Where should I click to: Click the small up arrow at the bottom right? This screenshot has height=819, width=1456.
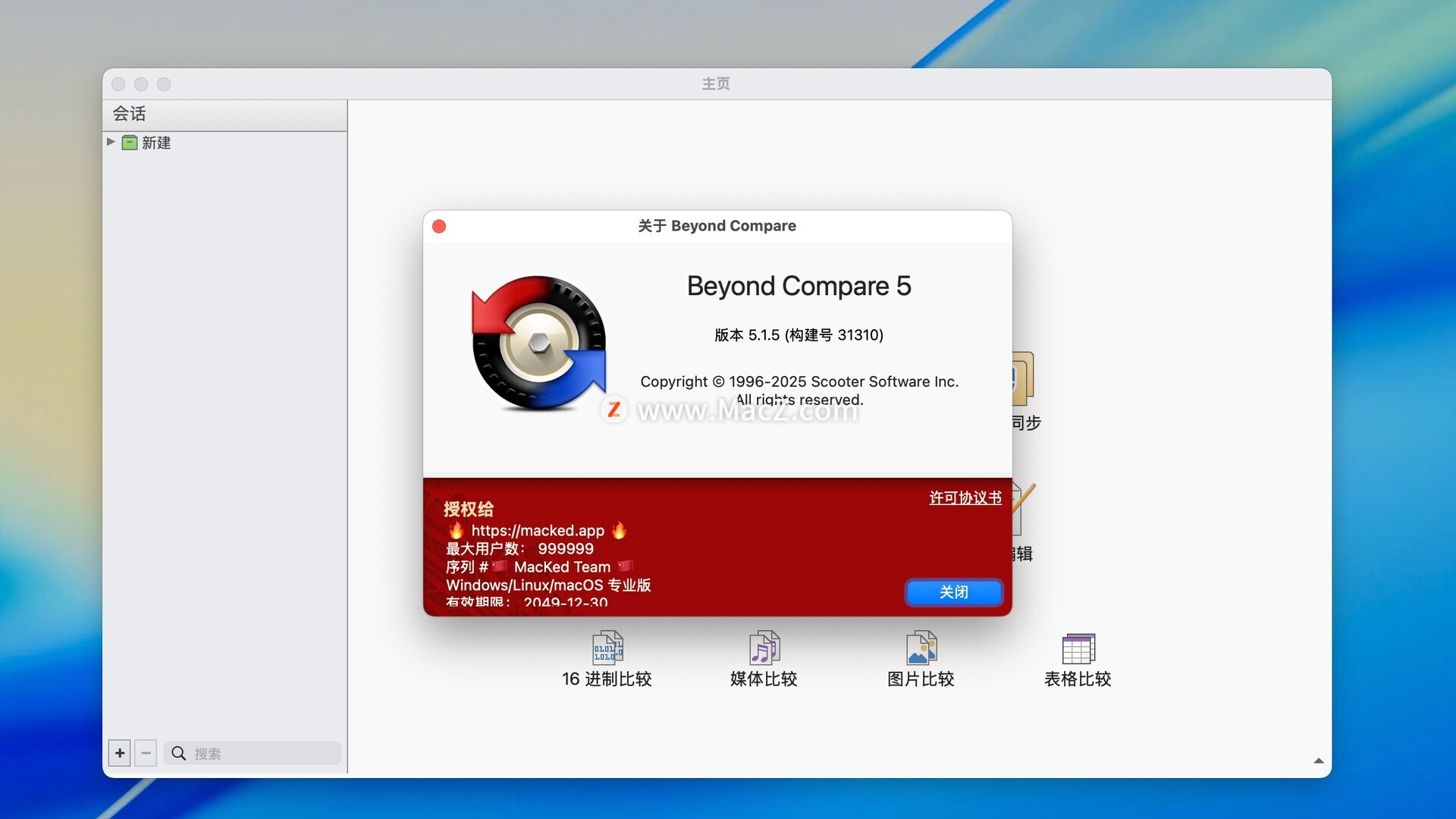(x=1318, y=761)
